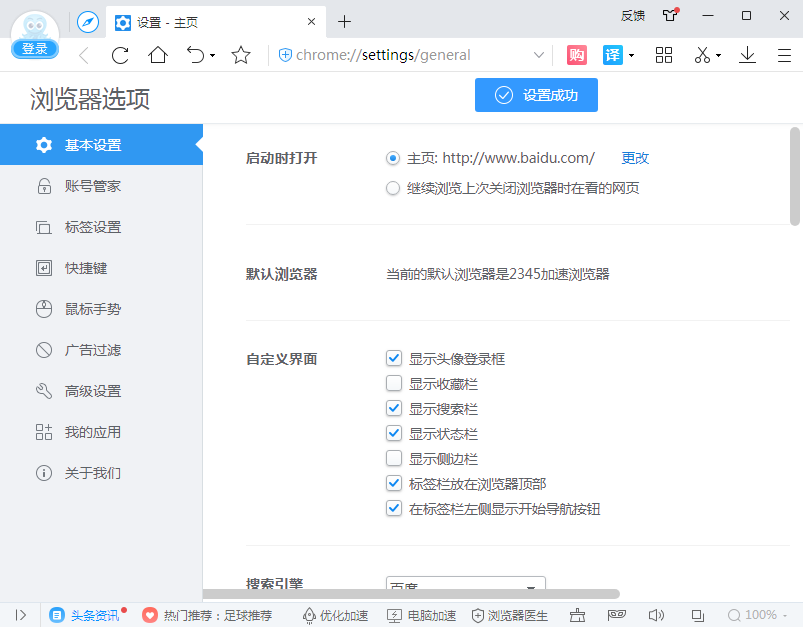
Task: Close the 设置 - 主页 tab
Action: [x=311, y=22]
